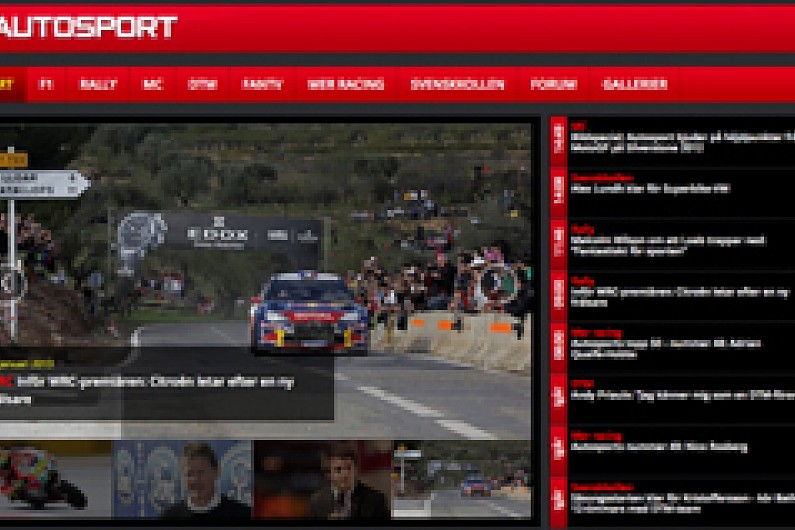Select the small rally car thumbnail
The height and width of the screenshot is (530, 795).
tap(462, 479)
